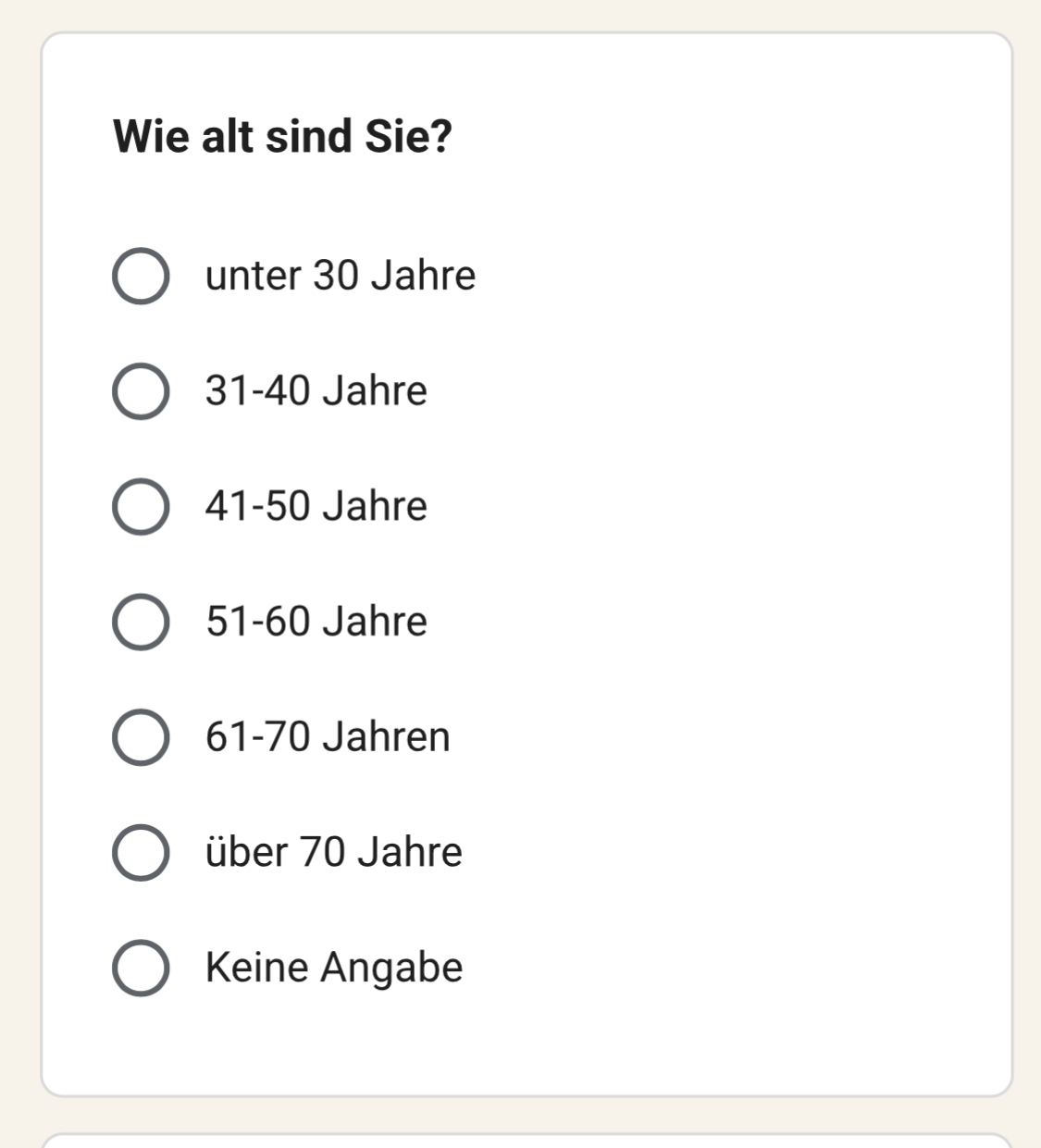Click the '41-50 Jahre' label text
1041x1148 pixels.
[x=316, y=506]
